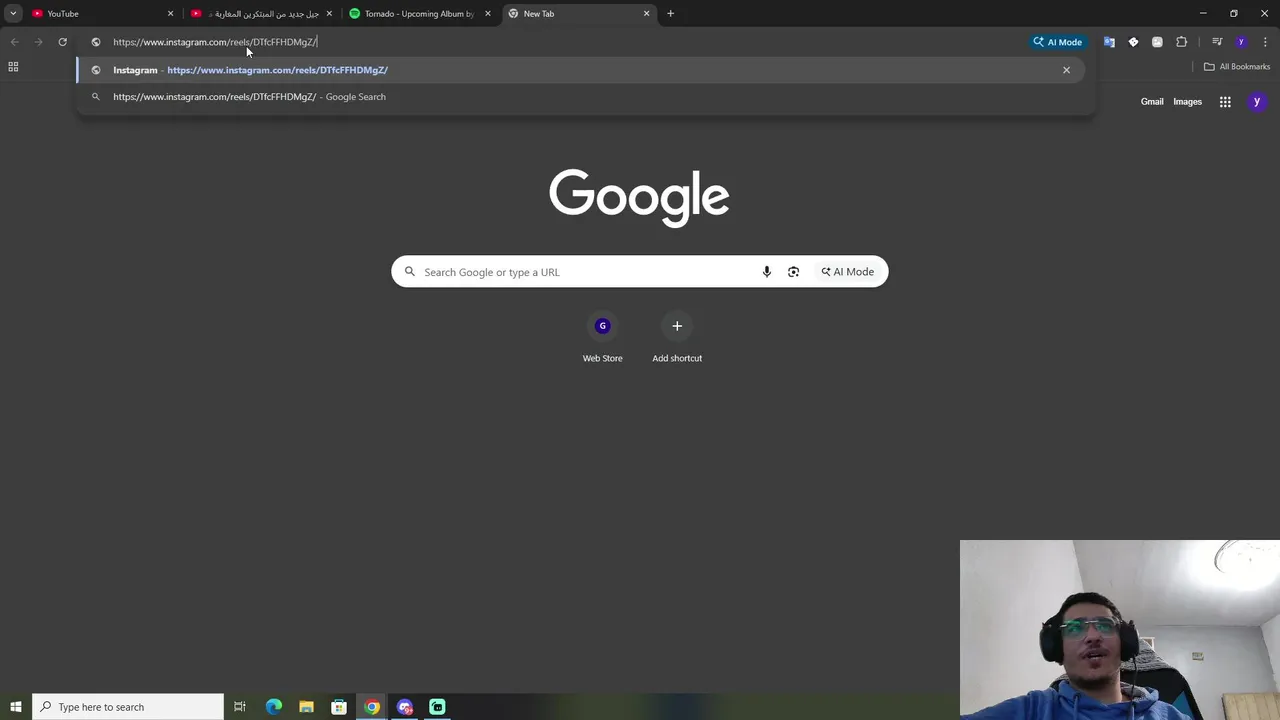Viewport: 1280px width, 720px height.
Task: Open the green app icon in taskbar
Action: [437, 707]
